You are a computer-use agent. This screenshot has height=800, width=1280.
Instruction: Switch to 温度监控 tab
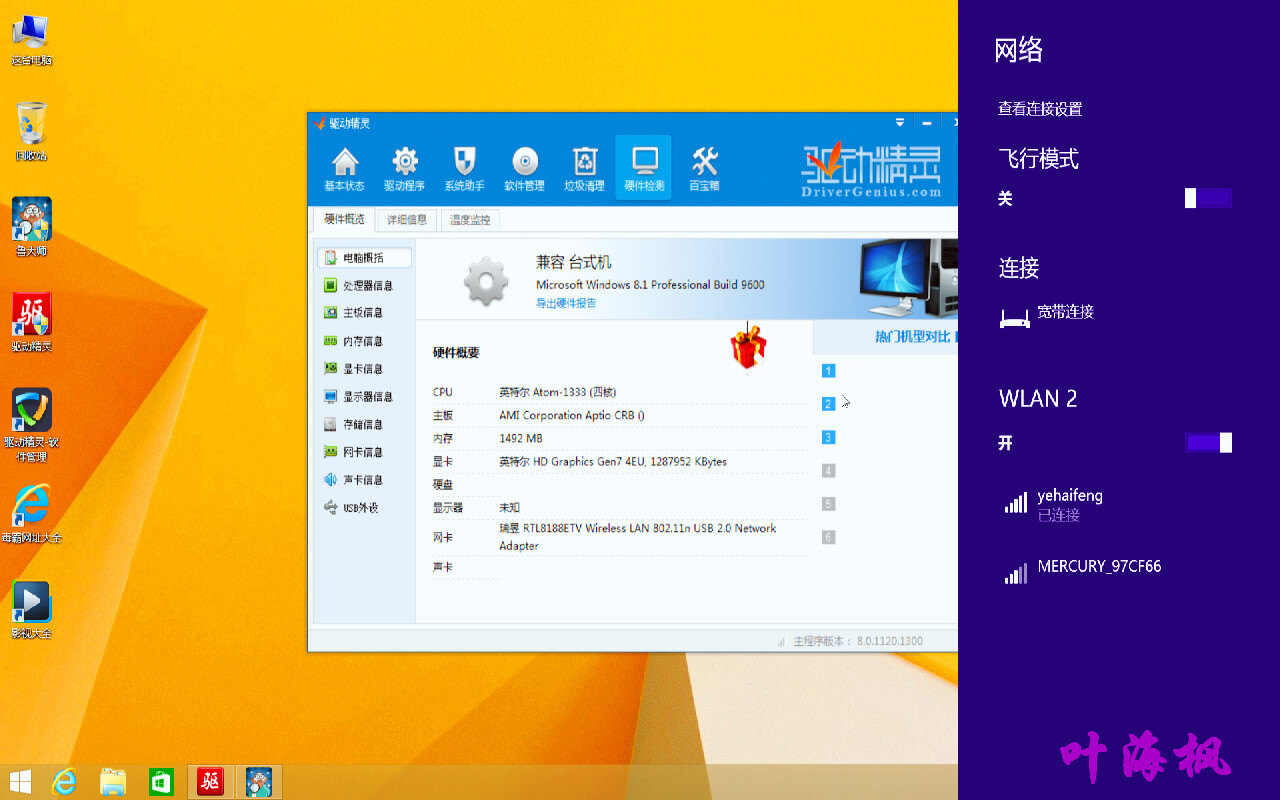470,220
